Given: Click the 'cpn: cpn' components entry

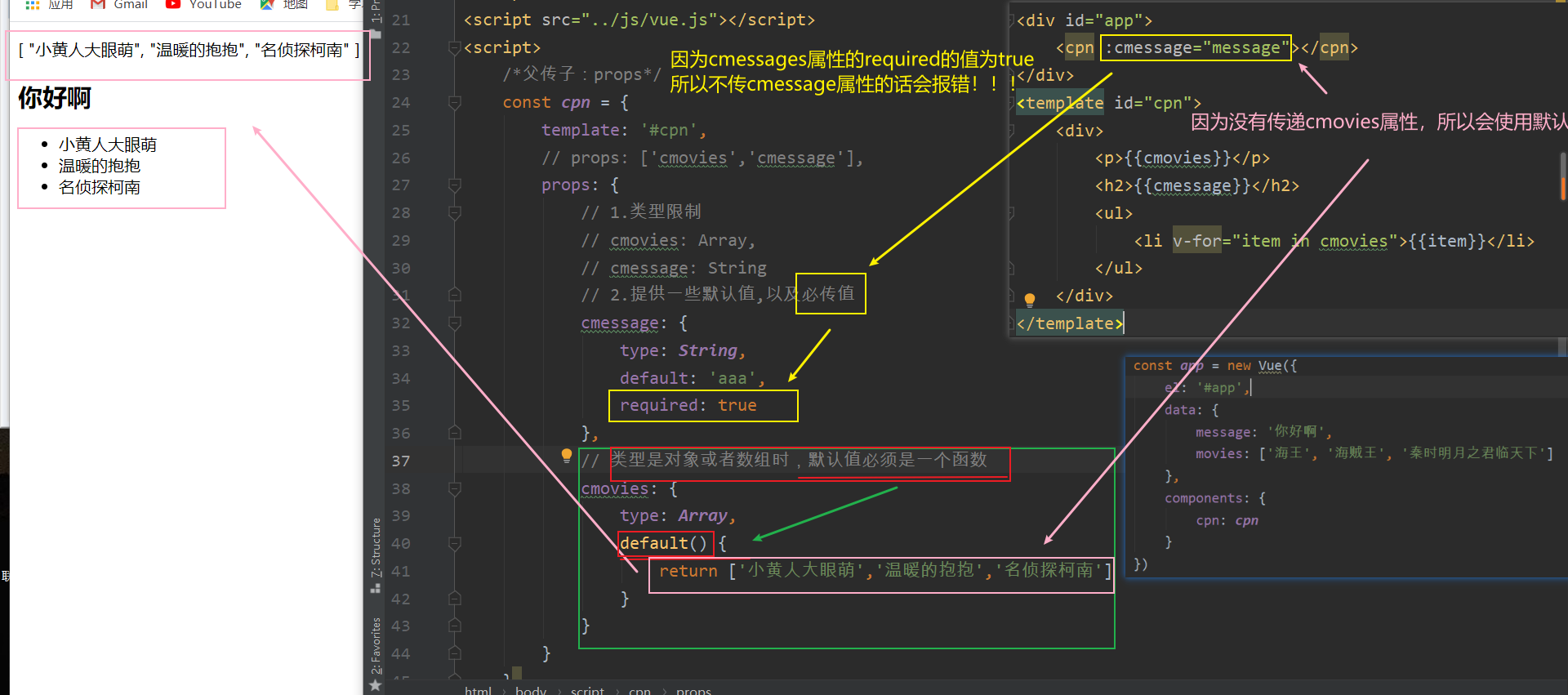Looking at the screenshot, I should (1227, 520).
